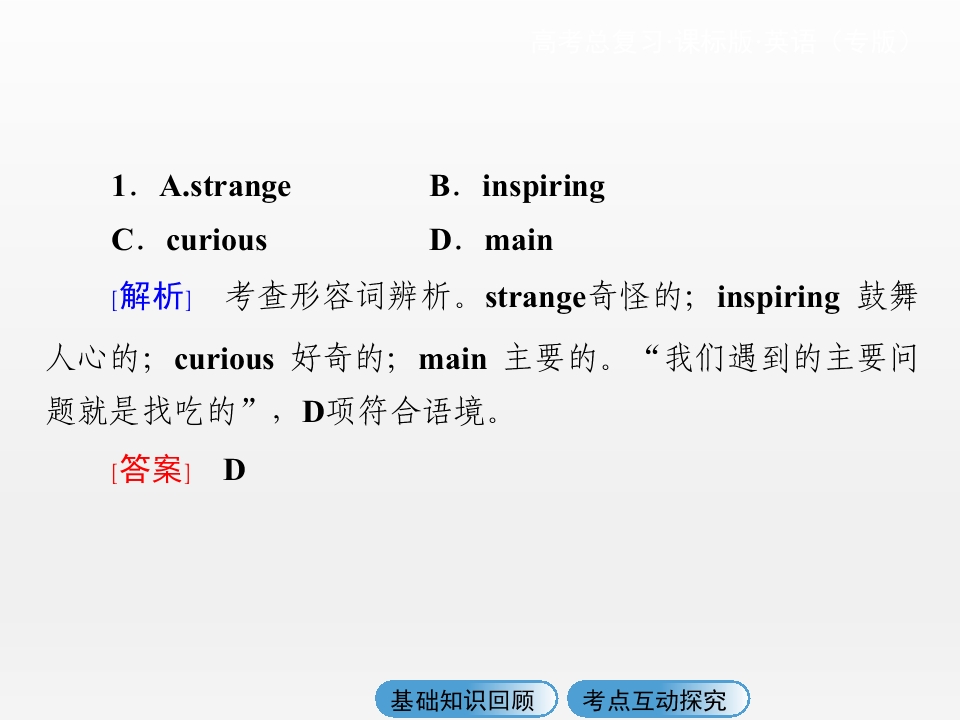Open the 基础知识回顾 navigation button
Viewport: 960px width, 720px height.
(x=466, y=699)
